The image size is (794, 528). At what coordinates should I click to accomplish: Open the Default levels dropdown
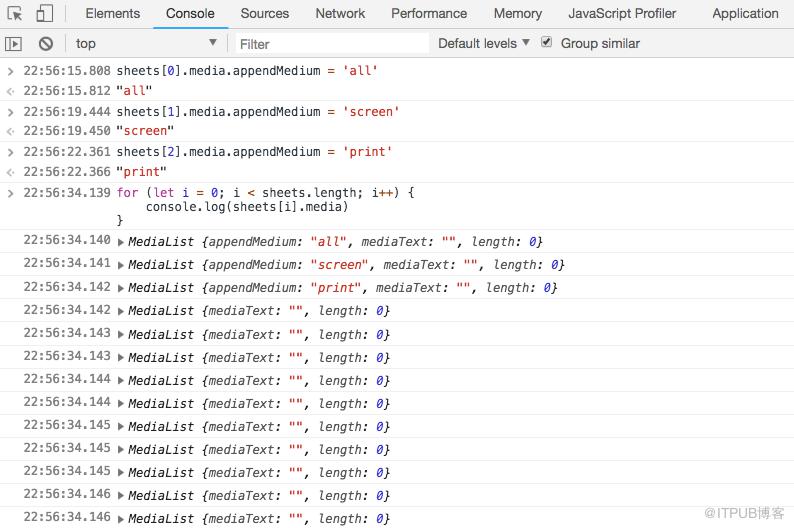[484, 44]
